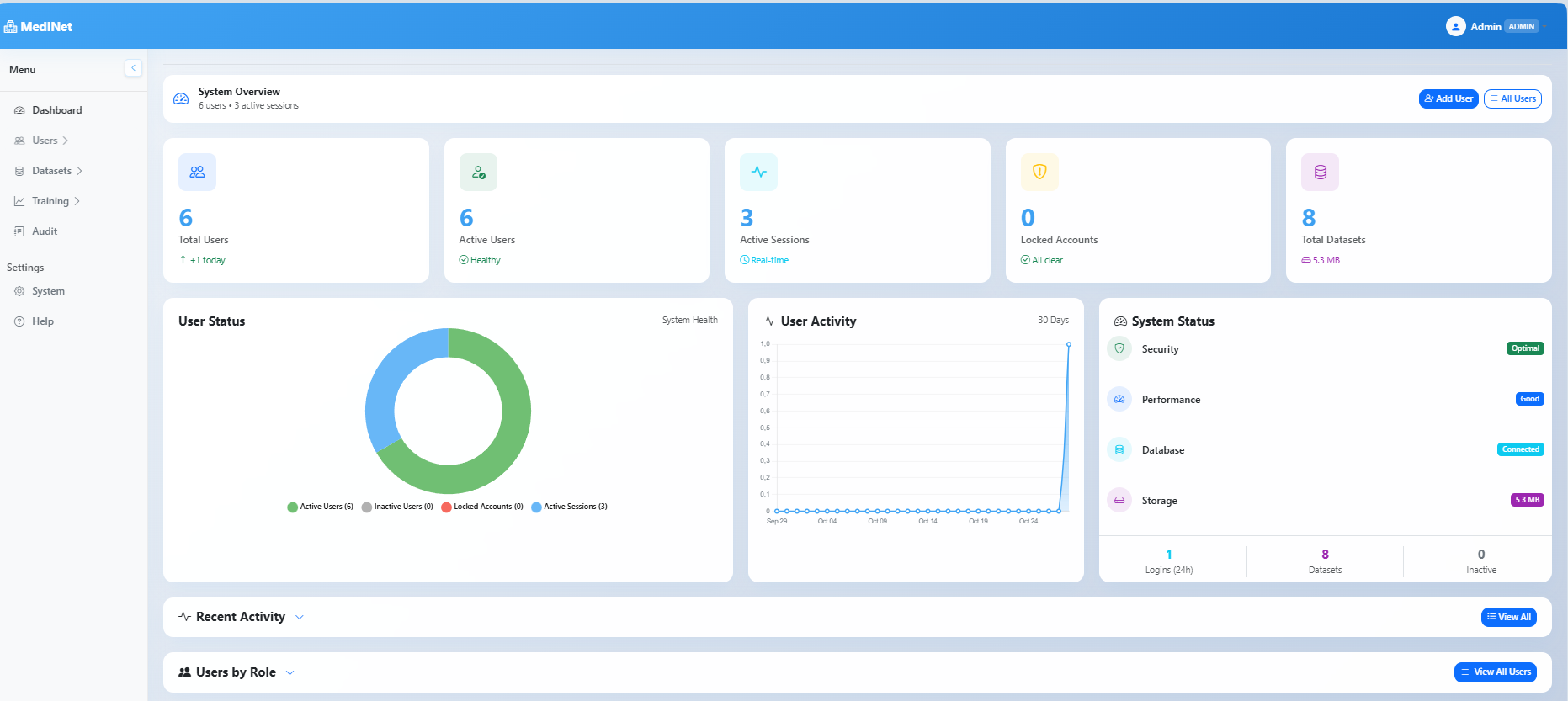
Task: Open the Dashboard menu item
Action: (x=73, y=110)
